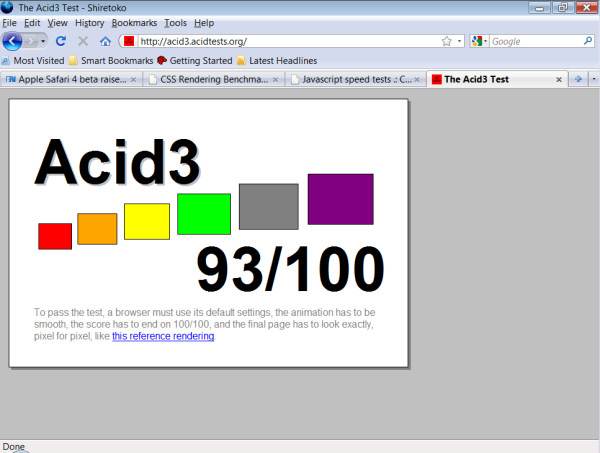Click the gray square in Acid3 test
This screenshot has width=600, height=453.
pos(269,207)
